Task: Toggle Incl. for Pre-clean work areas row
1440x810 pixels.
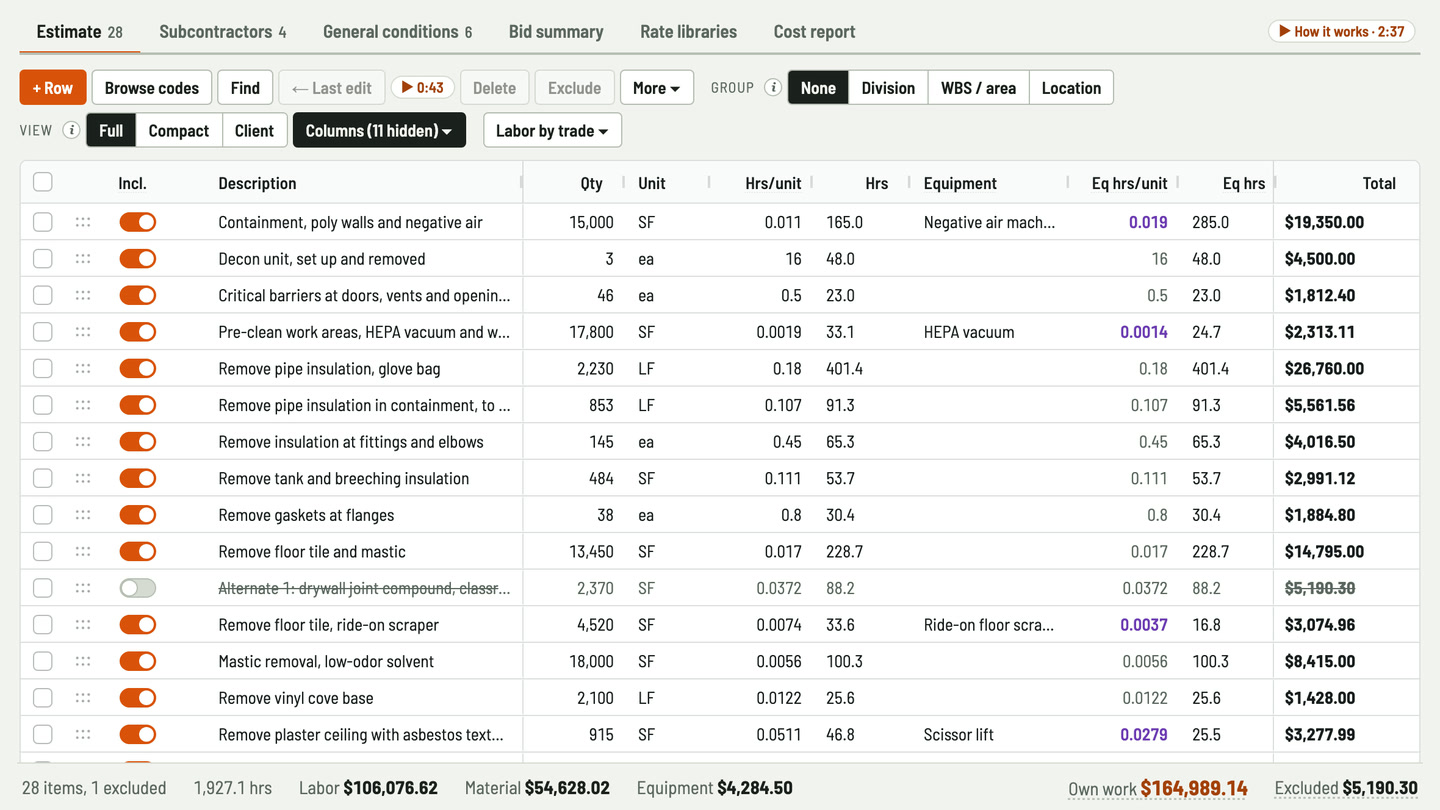Action: pyautogui.click(x=138, y=332)
